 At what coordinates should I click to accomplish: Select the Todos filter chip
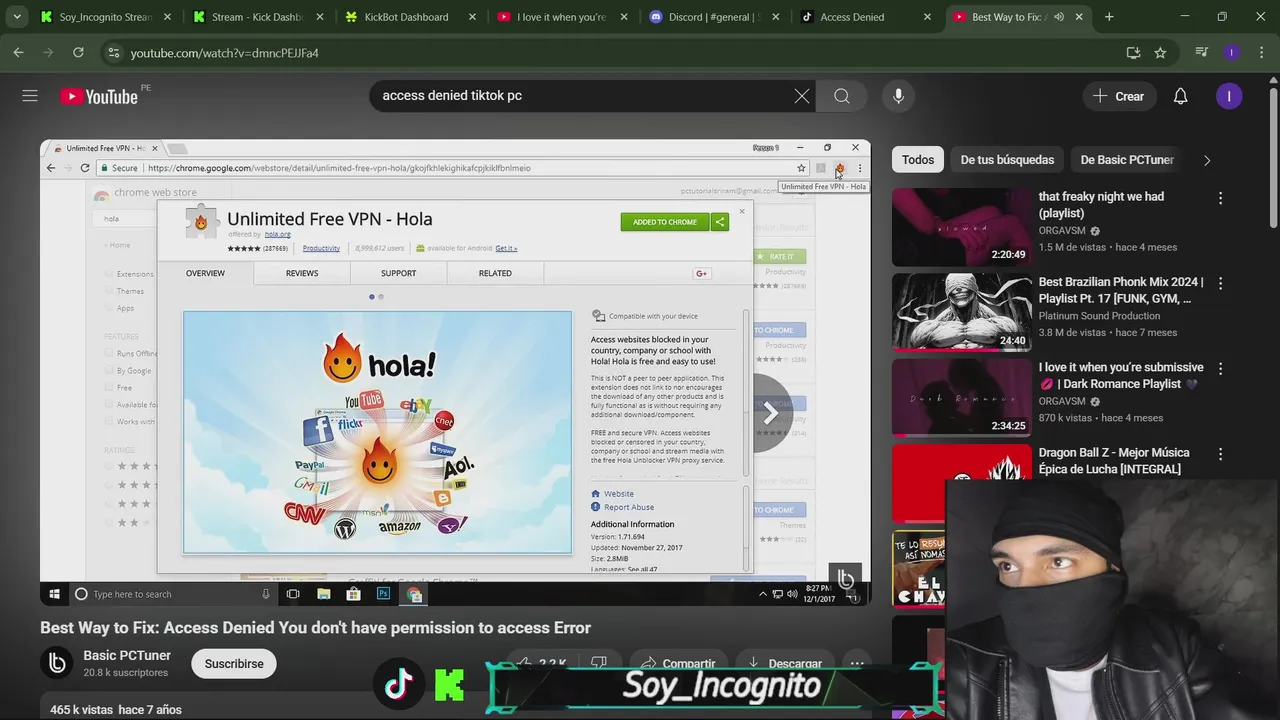click(918, 160)
